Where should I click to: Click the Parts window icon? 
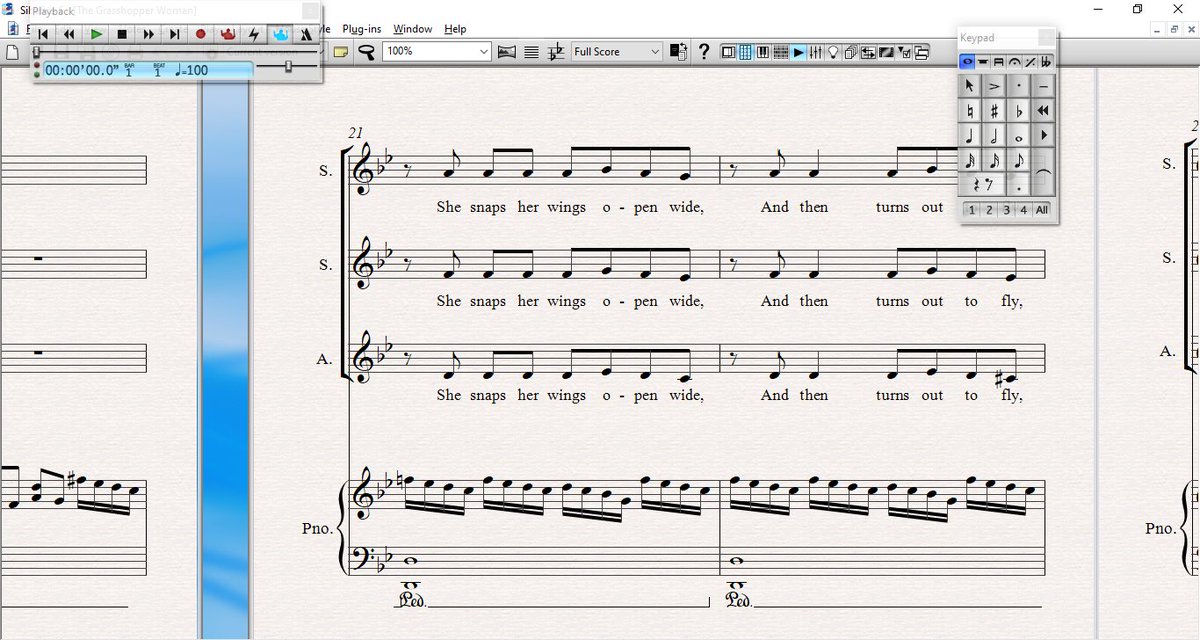[x=851, y=52]
